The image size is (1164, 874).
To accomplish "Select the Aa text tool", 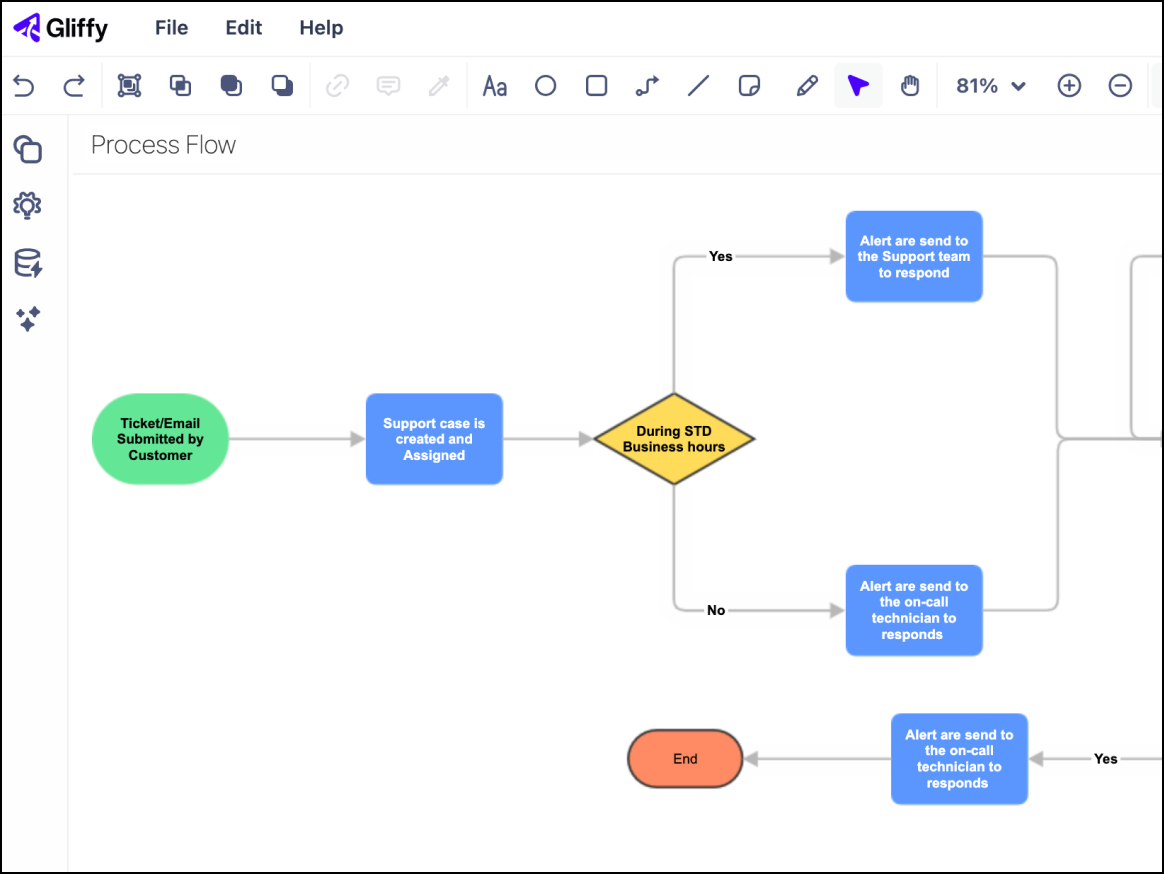I will 494,86.
